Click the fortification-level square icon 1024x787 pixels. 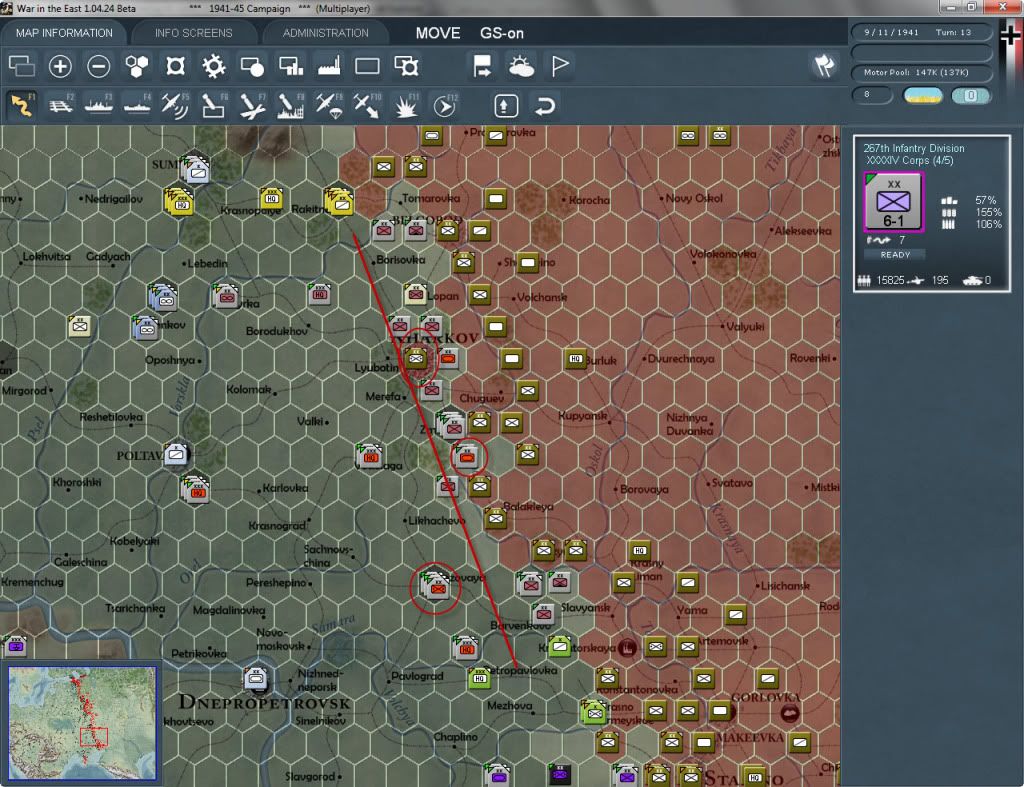175,66
